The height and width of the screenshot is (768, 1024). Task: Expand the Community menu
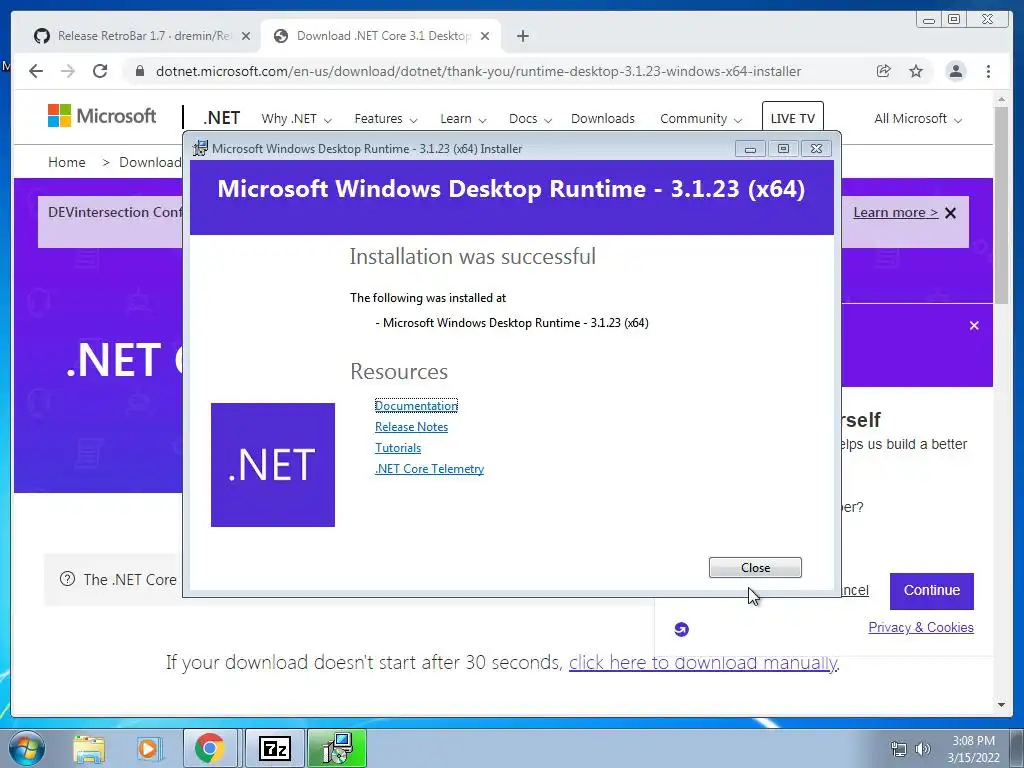pyautogui.click(x=701, y=119)
